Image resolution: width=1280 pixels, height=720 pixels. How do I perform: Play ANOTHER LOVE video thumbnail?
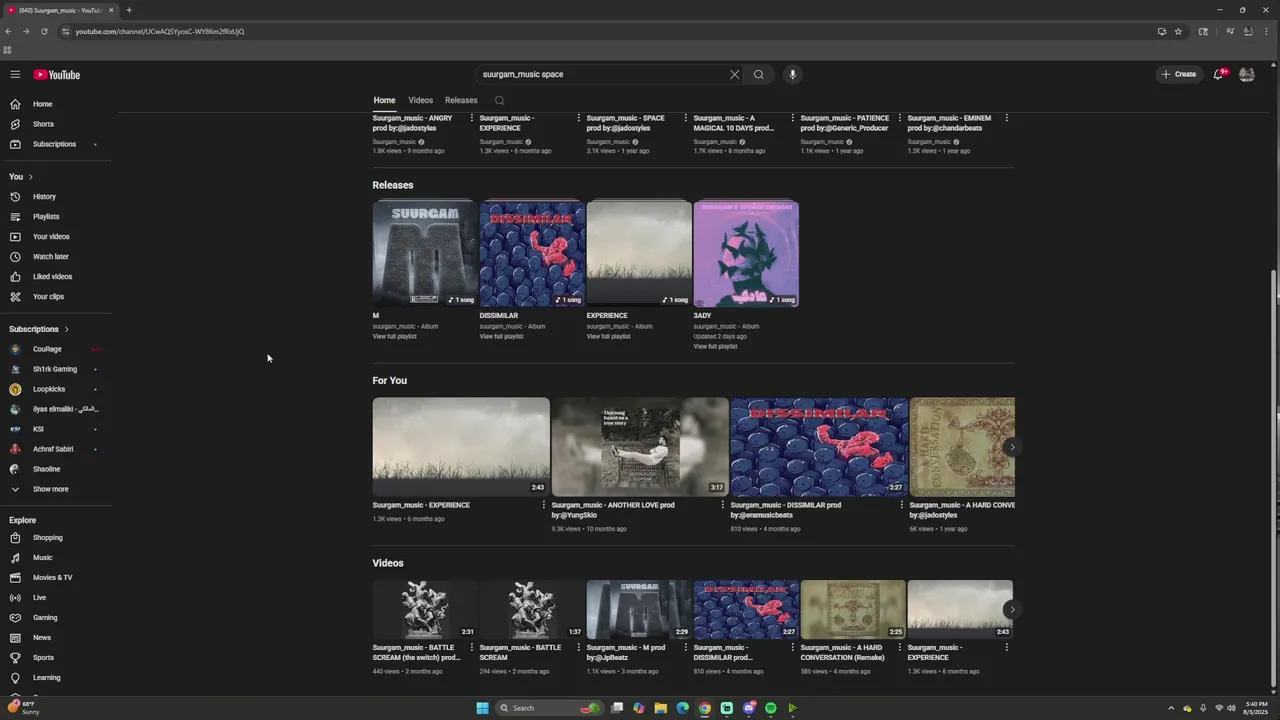pos(640,446)
